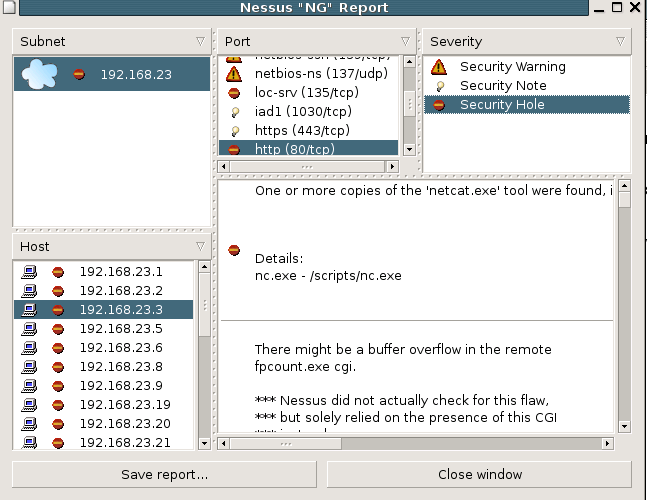Viewport: 647px width, 500px height.
Task: Click the computer icon for host 192.168.23.2
Action: [x=29, y=291]
